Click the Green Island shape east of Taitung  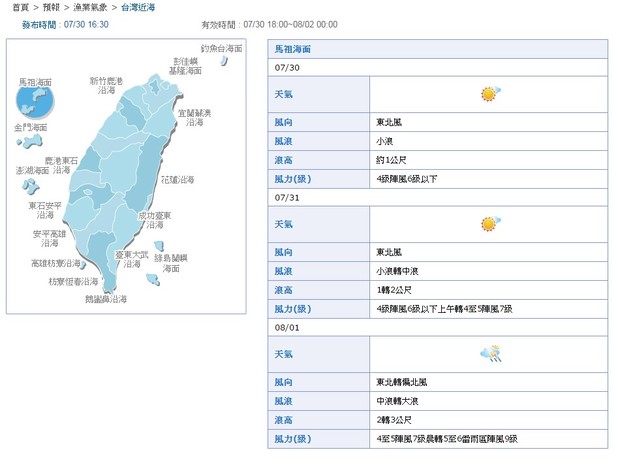(x=158, y=246)
